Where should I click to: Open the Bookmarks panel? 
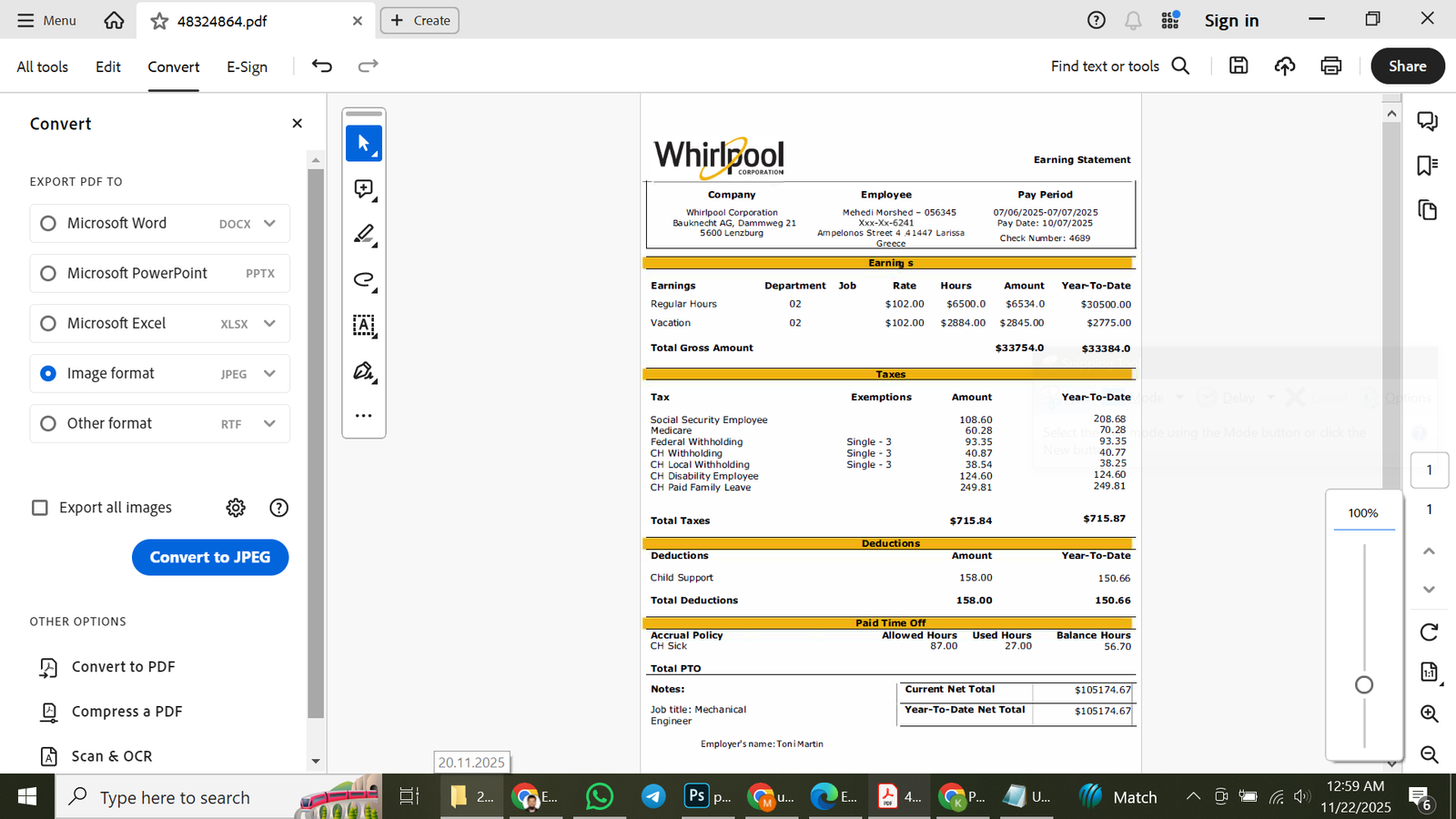point(1427,165)
